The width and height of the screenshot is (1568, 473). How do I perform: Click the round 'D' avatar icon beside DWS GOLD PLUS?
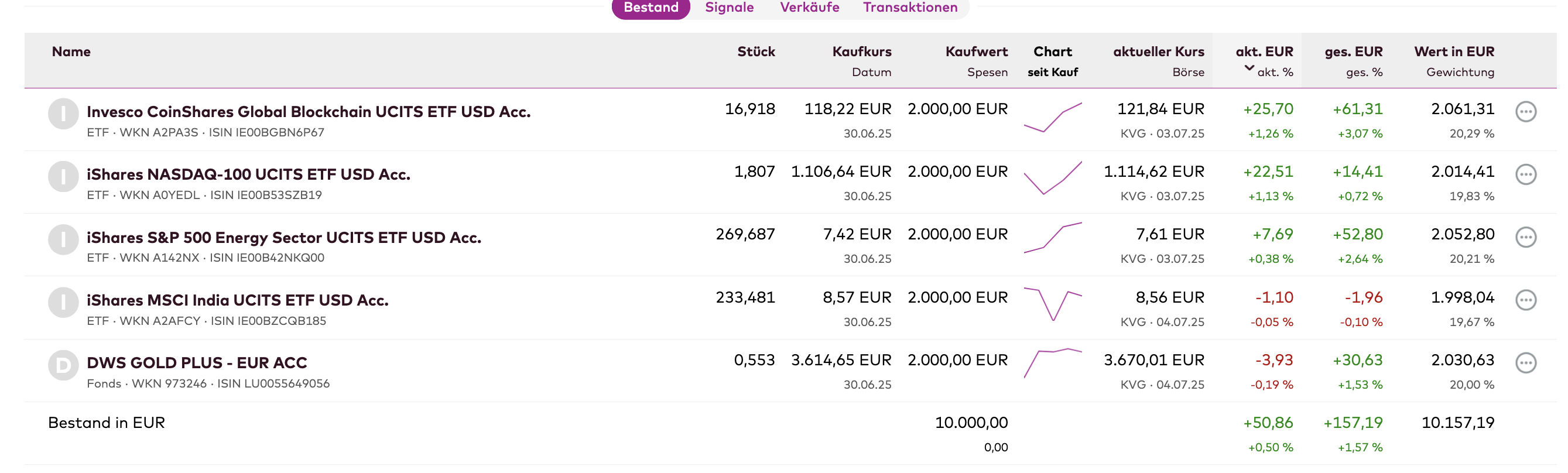[63, 365]
